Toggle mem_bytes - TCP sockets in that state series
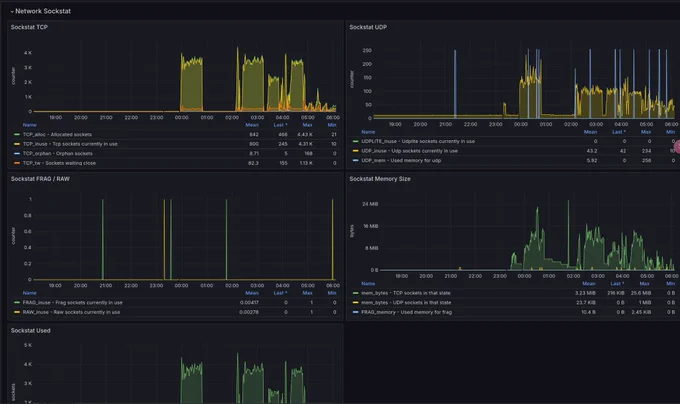This screenshot has height=404, width=680. click(406, 293)
